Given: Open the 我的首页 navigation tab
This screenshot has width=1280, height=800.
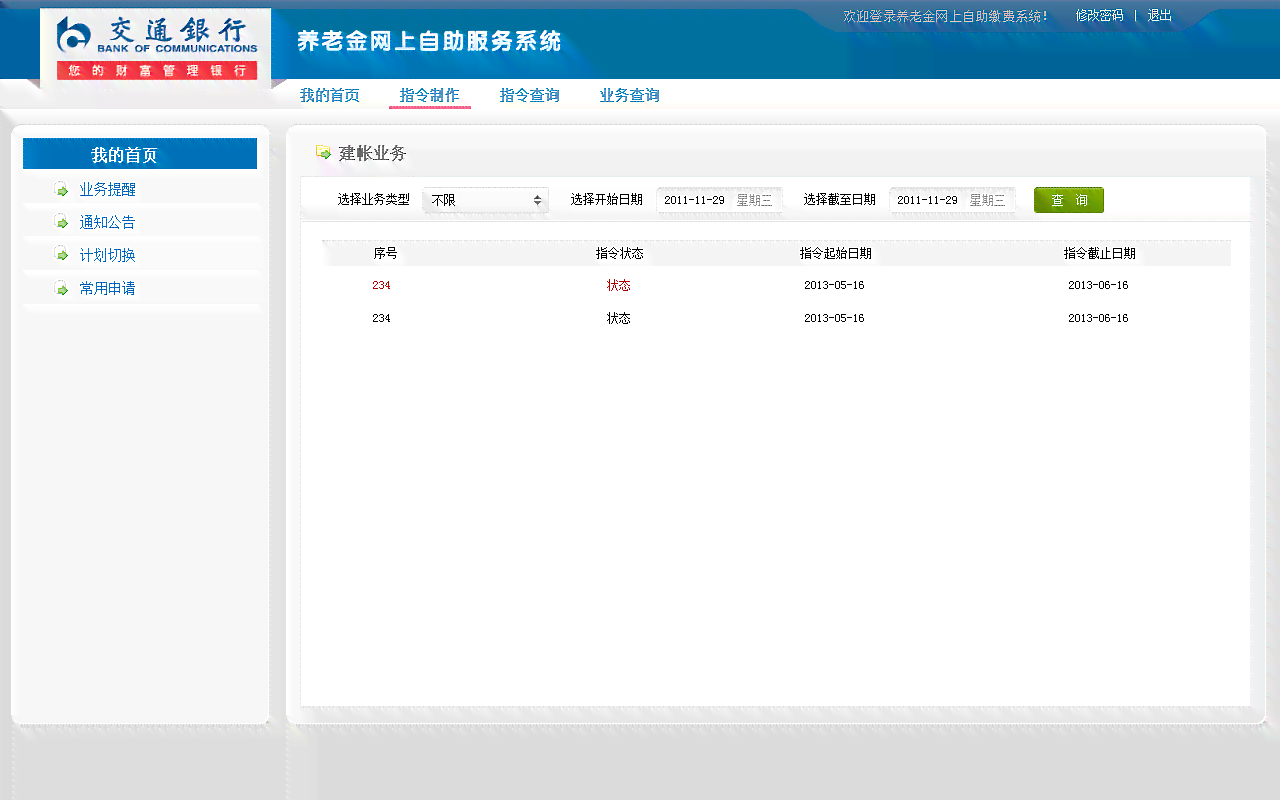Looking at the screenshot, I should pyautogui.click(x=330, y=96).
